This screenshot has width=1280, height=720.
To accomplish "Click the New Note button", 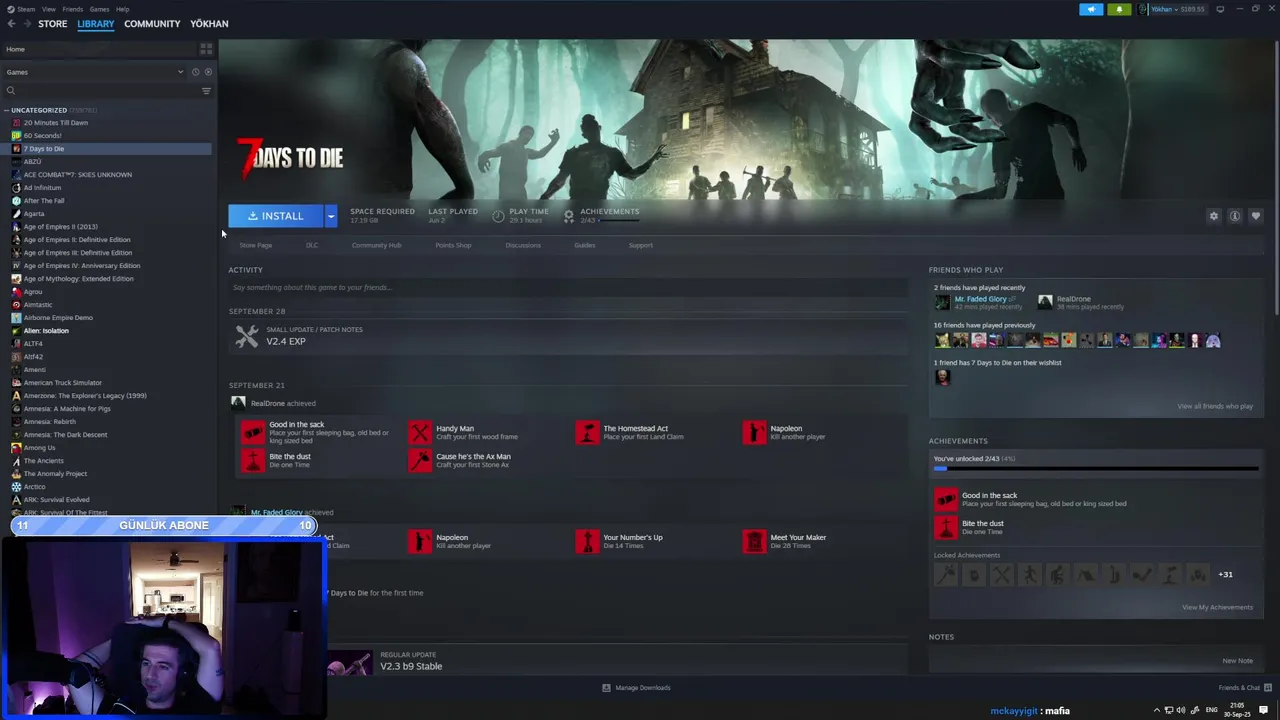I will point(1237,661).
